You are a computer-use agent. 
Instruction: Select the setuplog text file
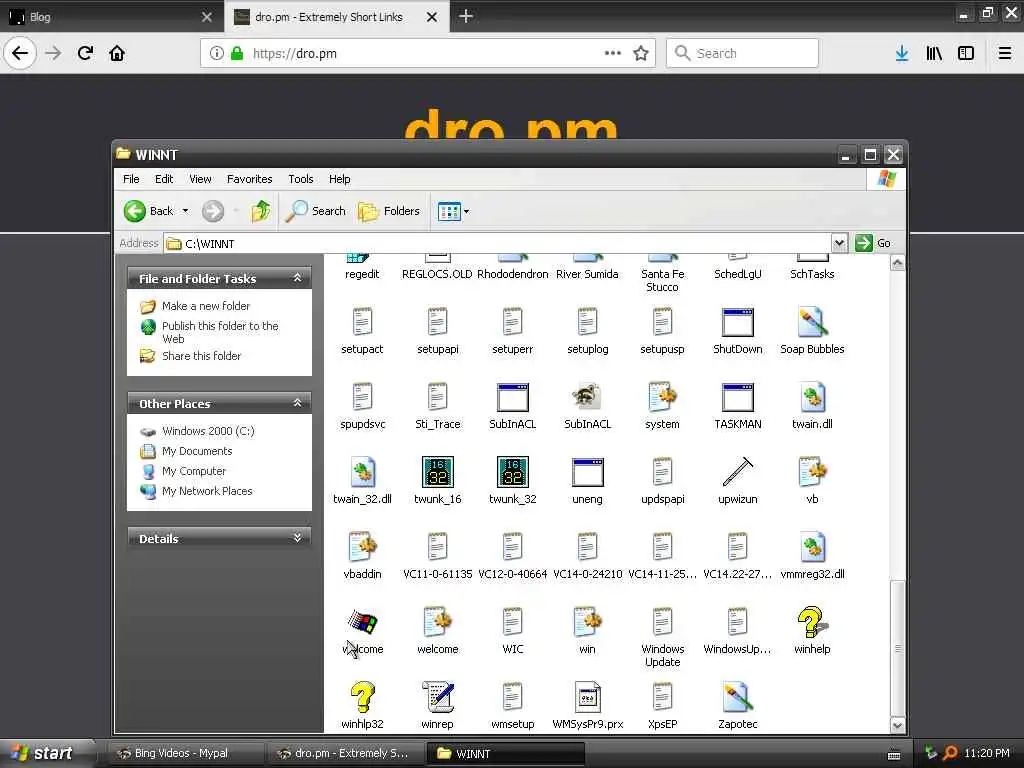click(x=587, y=323)
